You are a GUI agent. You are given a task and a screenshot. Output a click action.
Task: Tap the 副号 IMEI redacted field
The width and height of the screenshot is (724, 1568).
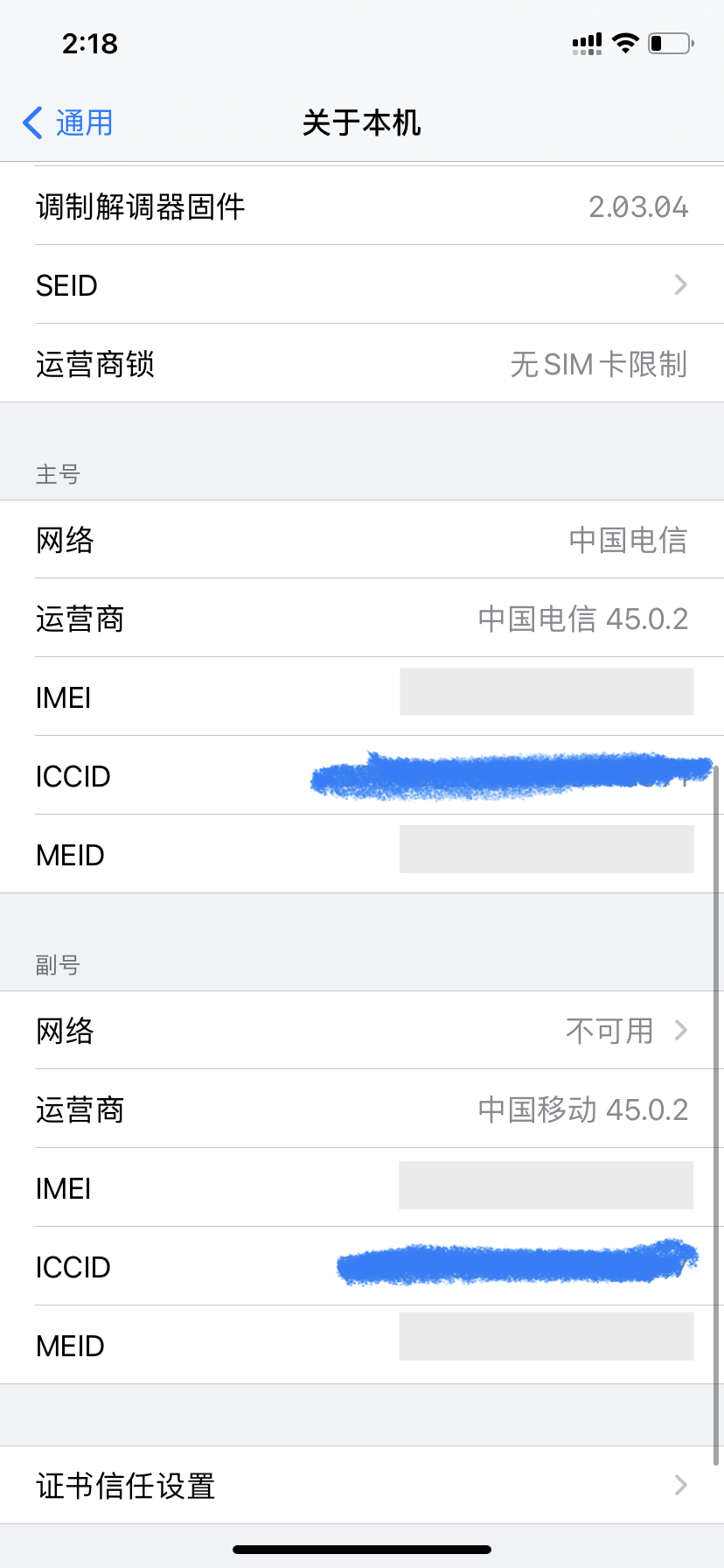coord(546,1186)
